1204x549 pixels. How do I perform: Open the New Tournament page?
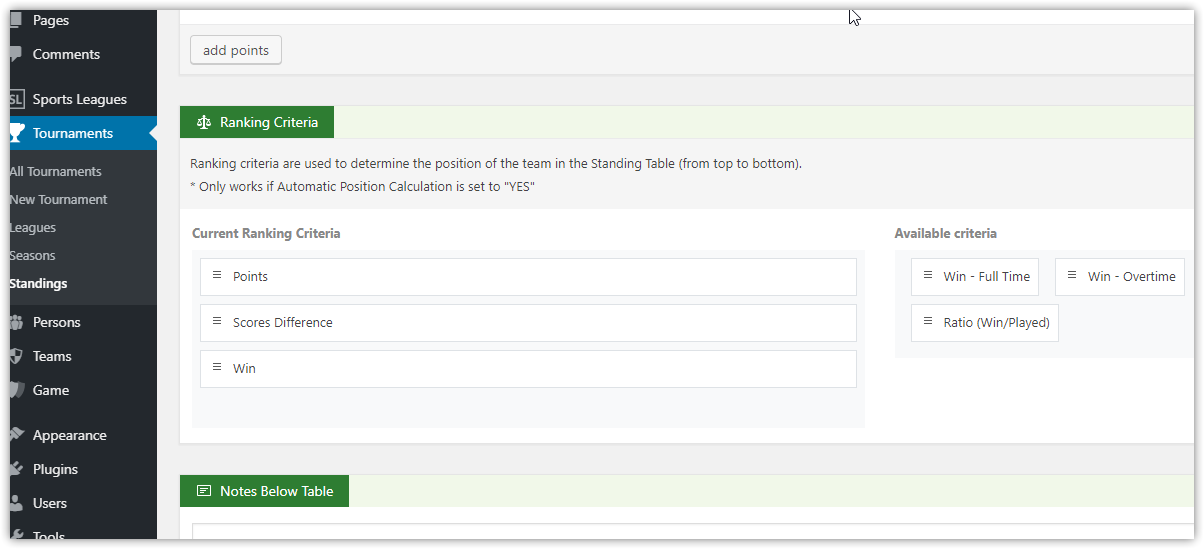click(x=58, y=199)
